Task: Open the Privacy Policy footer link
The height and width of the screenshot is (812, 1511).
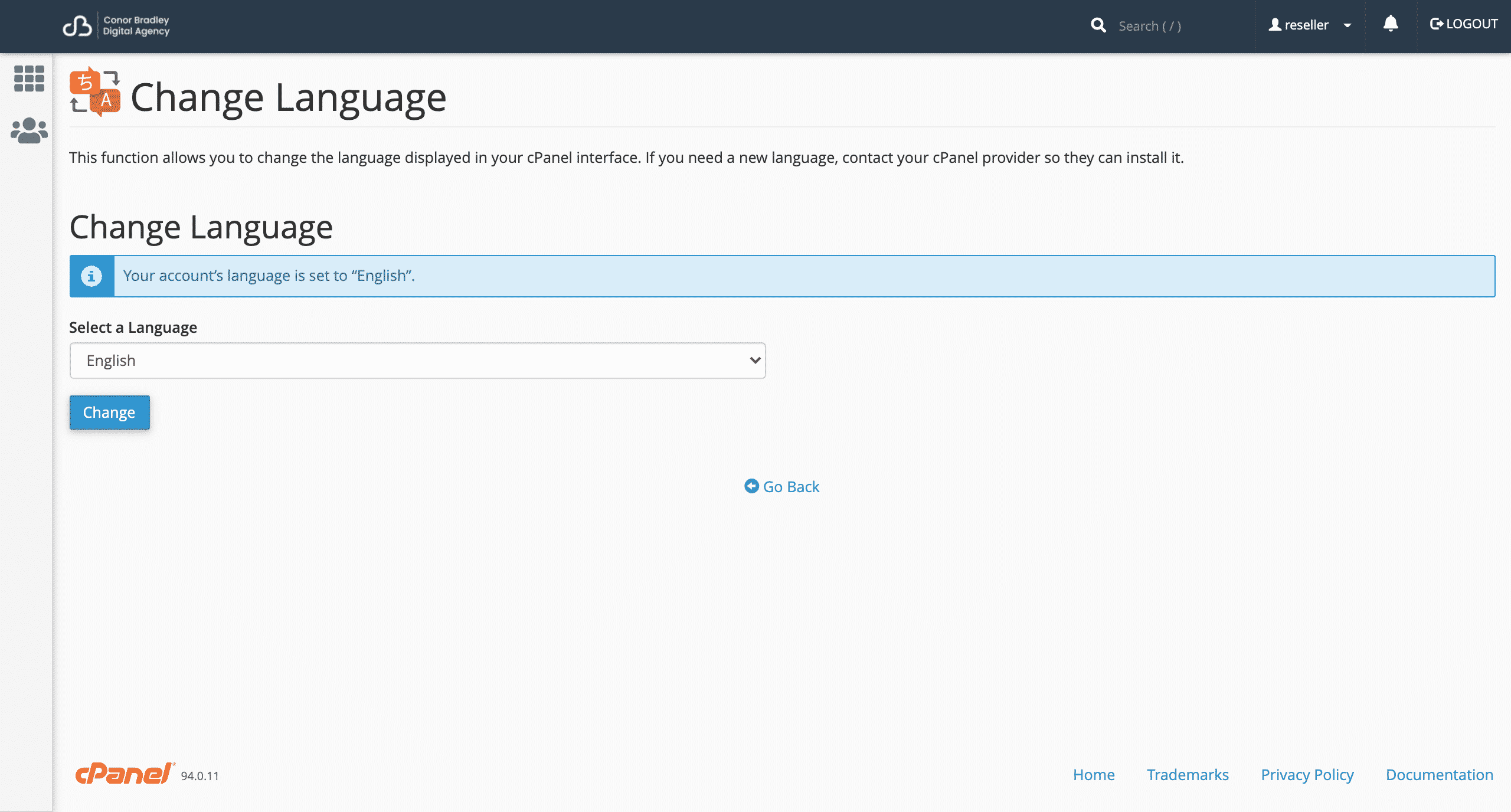Action: pos(1307,775)
